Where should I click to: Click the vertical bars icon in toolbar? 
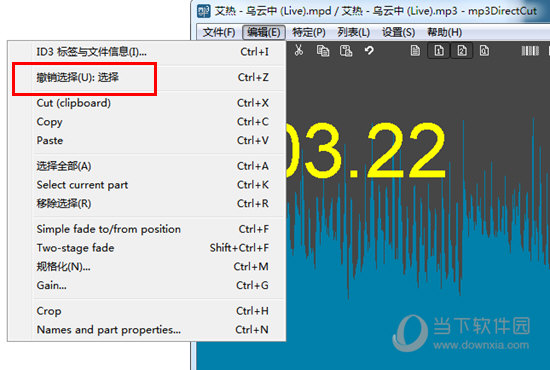[x=530, y=51]
